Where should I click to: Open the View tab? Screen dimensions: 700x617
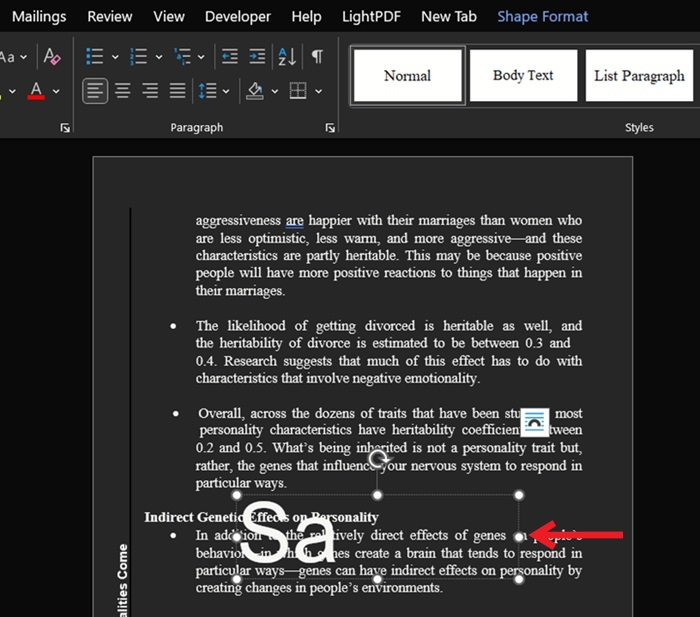point(169,17)
